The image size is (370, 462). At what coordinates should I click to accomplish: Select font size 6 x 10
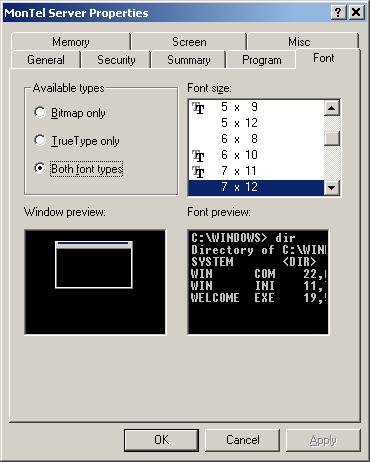256,155
